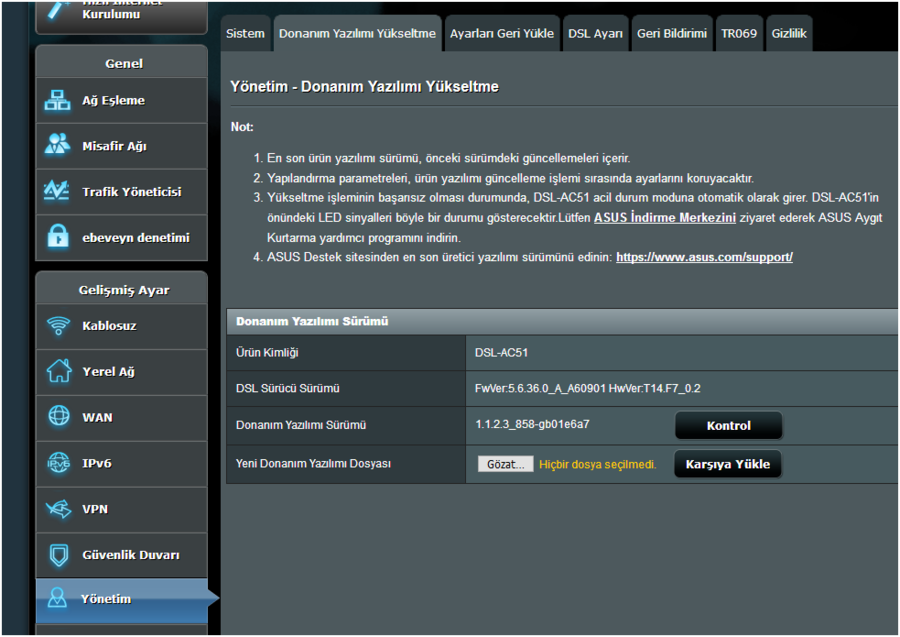Click the Trafik Yöneticisi traffic graph icon
The width and height of the screenshot is (900, 637).
point(57,191)
